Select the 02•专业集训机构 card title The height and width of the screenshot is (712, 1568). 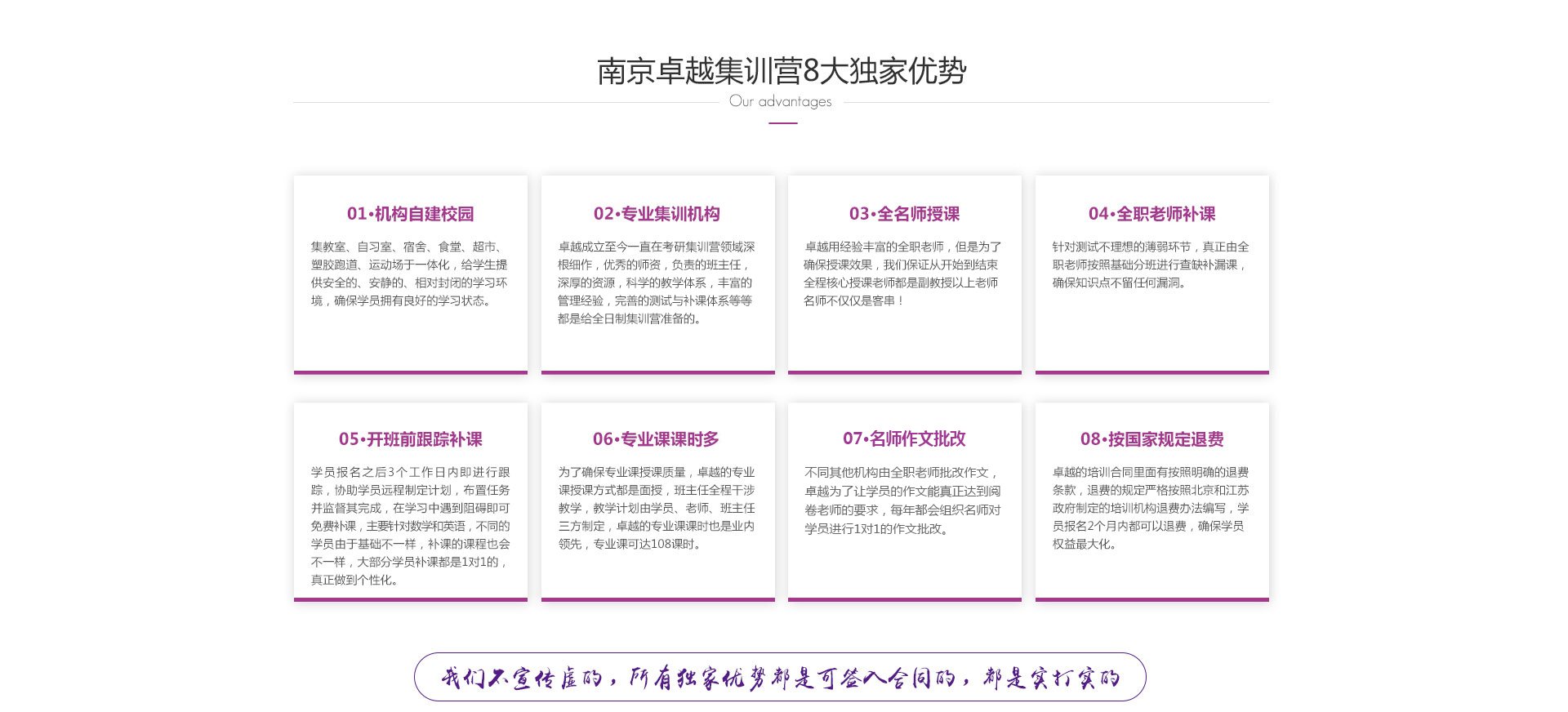point(657,214)
